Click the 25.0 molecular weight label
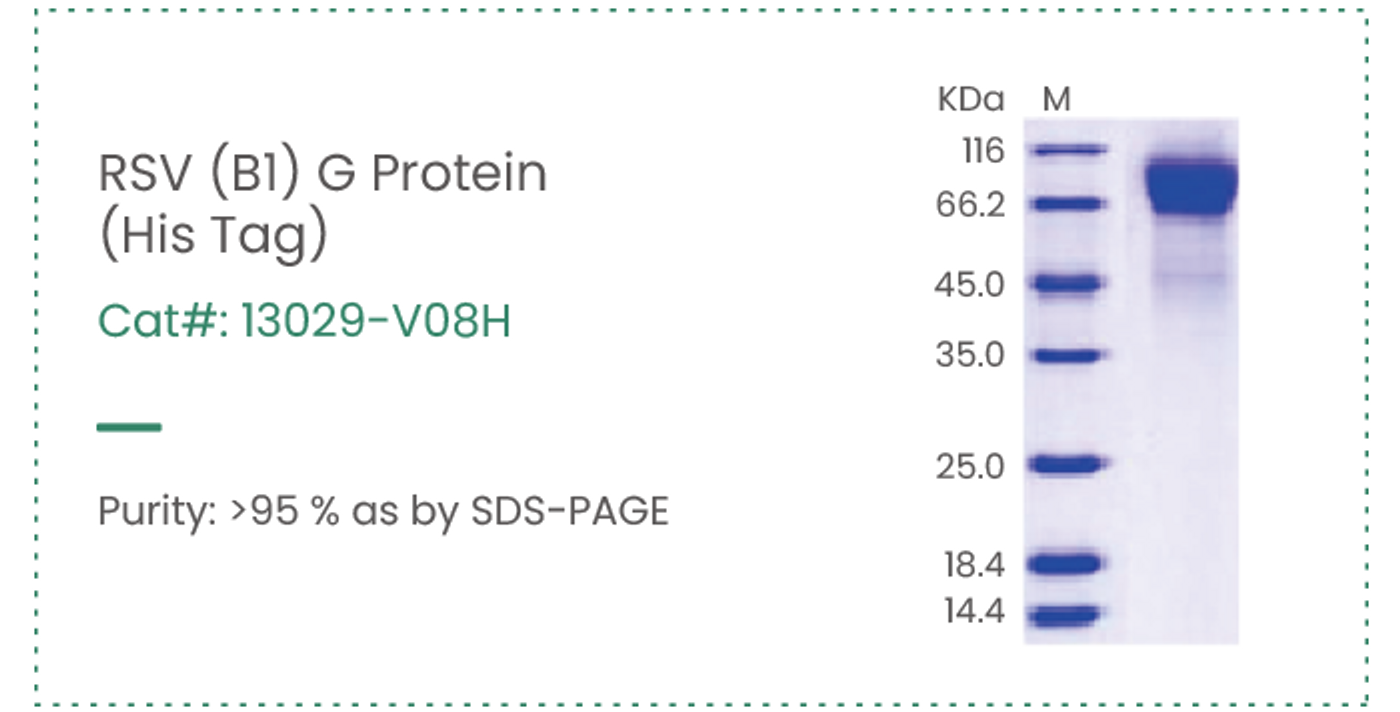 [x=970, y=466]
